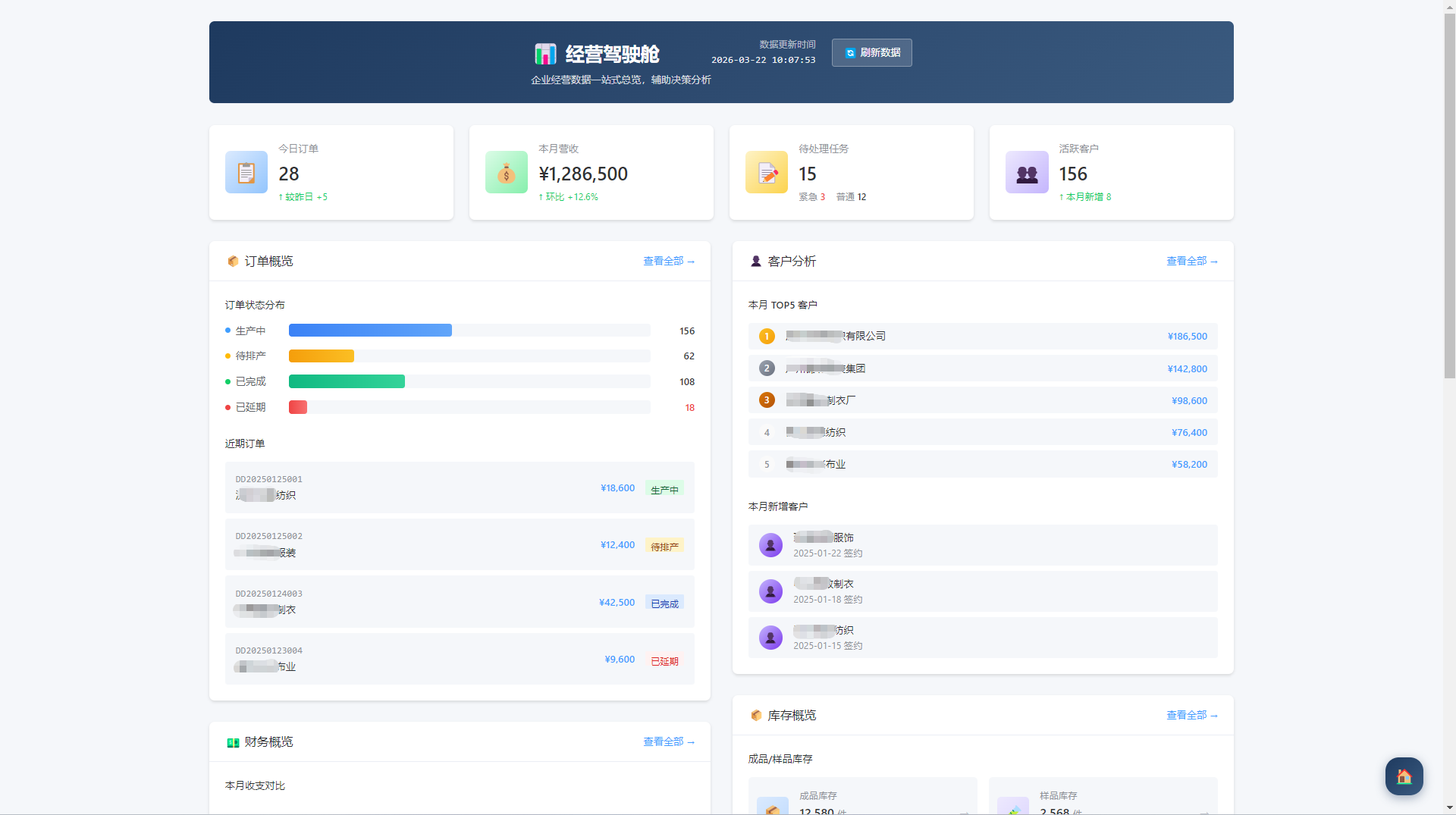The height and width of the screenshot is (815, 1456).
Task: Click 环比 +12.6% trend text
Action: tap(568, 197)
